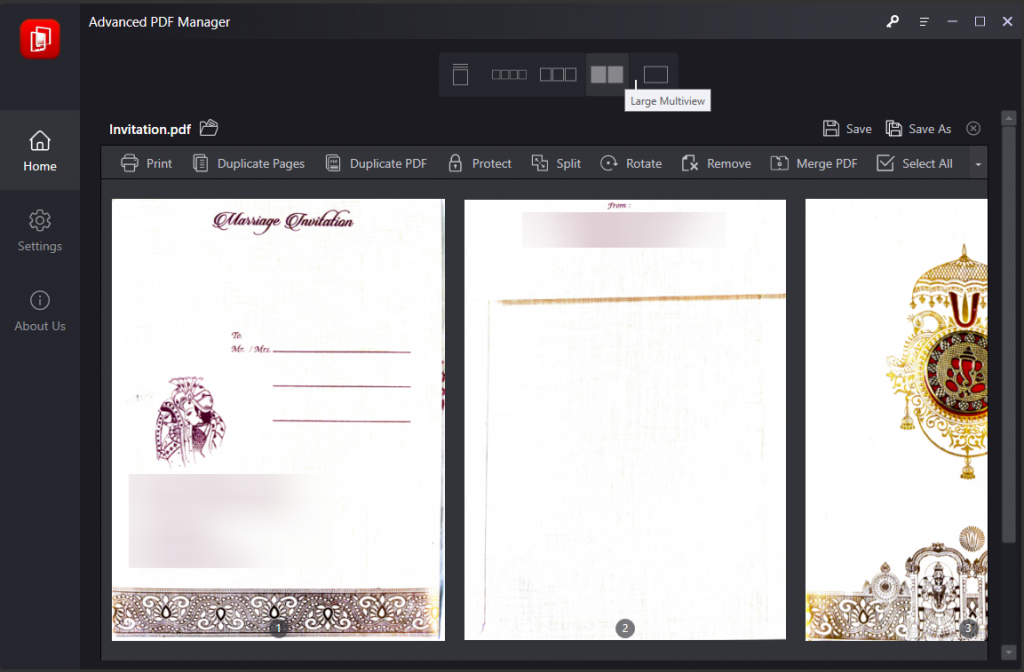Open the About Us sidebar item
The image size is (1024, 672).
(40, 311)
